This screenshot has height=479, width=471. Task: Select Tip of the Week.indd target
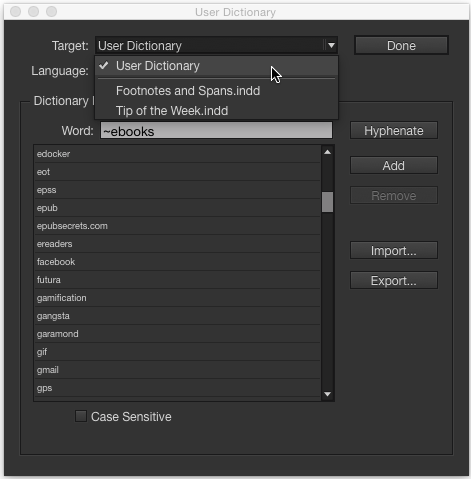coord(217,111)
